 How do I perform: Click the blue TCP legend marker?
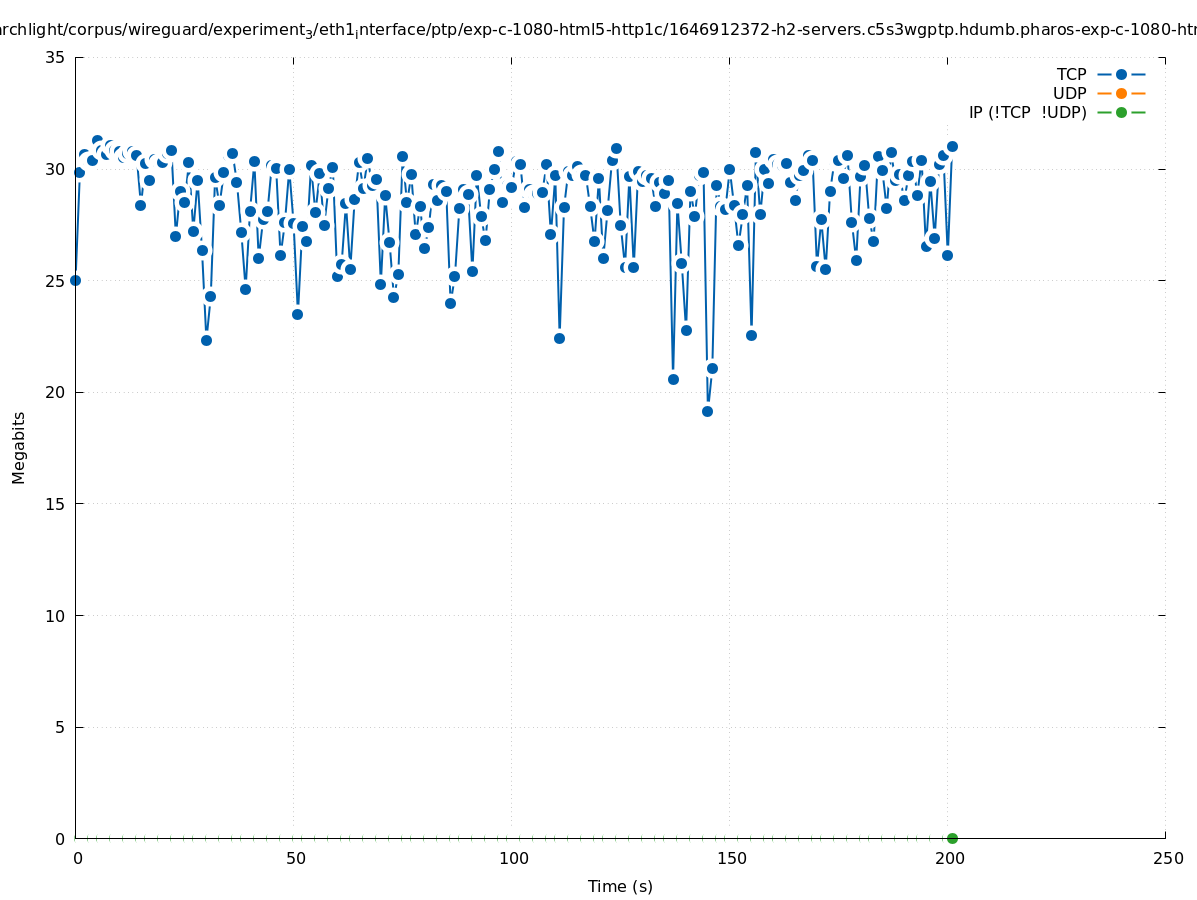coord(1121,74)
